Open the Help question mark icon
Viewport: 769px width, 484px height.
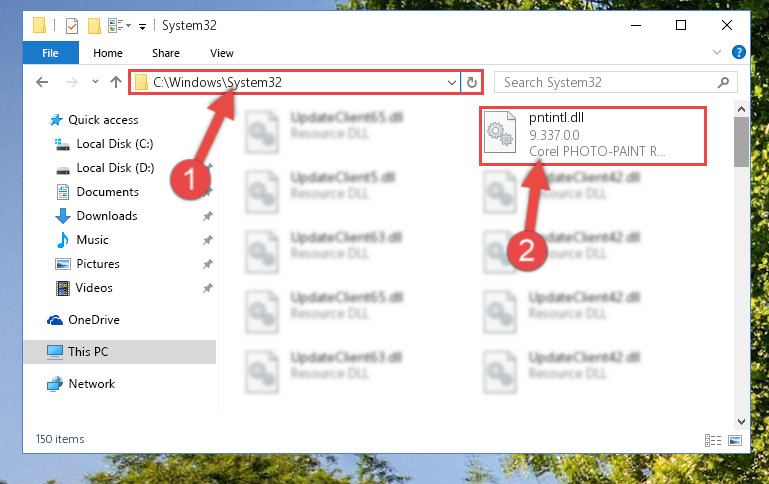pyautogui.click(x=739, y=52)
